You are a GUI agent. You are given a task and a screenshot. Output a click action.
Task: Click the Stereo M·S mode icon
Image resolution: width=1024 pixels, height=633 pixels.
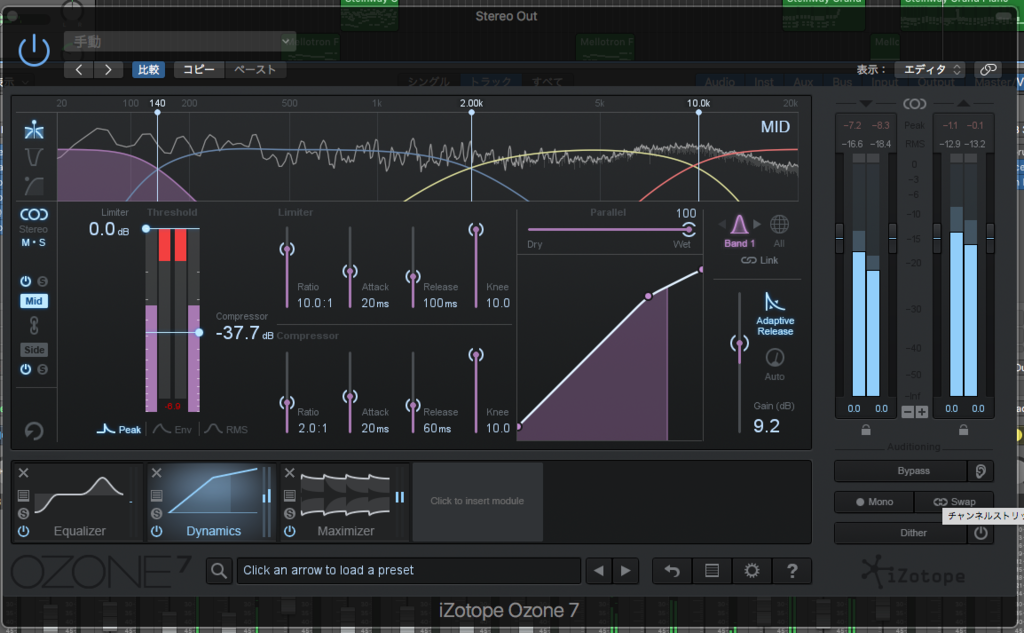[34, 215]
